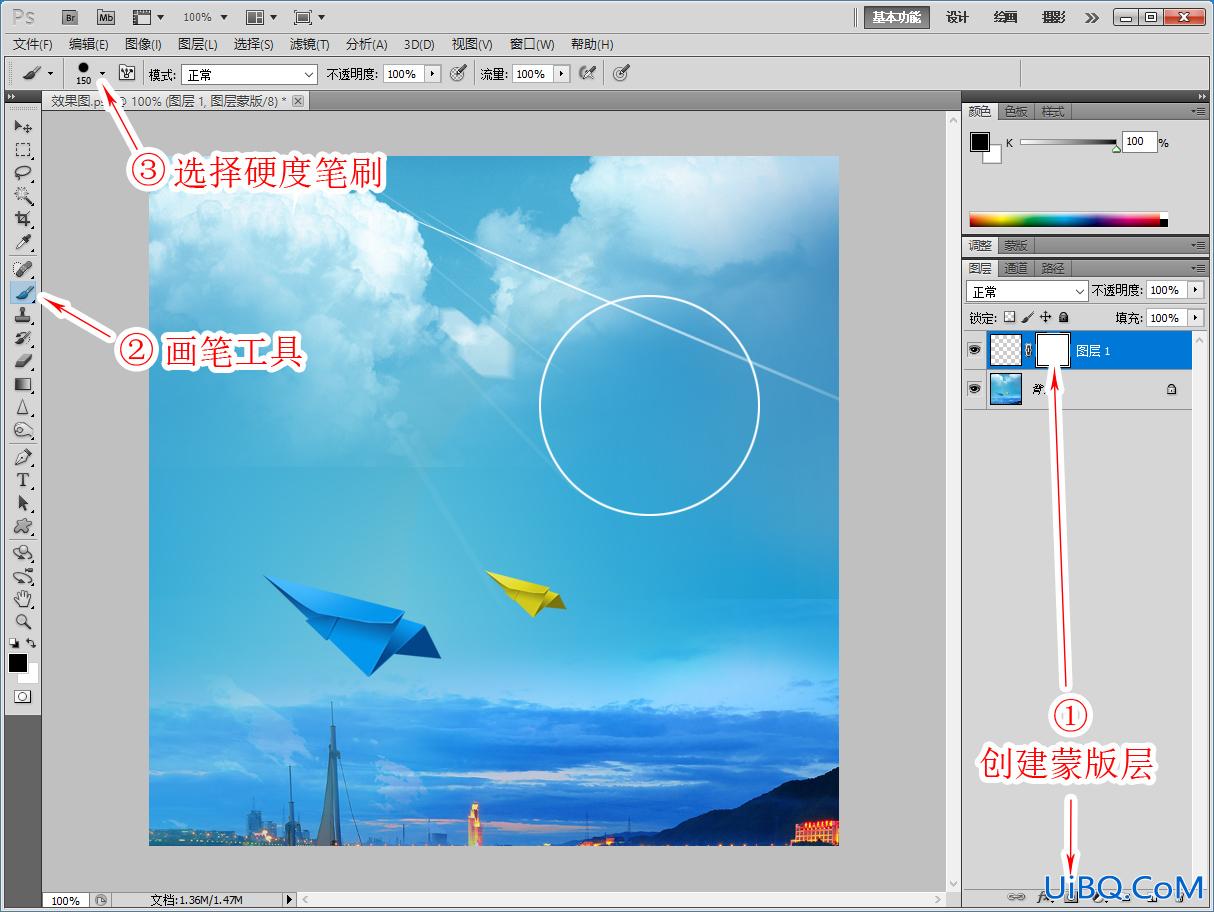The image size is (1214, 912).
Task: Toggle lock image pixels brush icon
Action: click(x=1027, y=317)
